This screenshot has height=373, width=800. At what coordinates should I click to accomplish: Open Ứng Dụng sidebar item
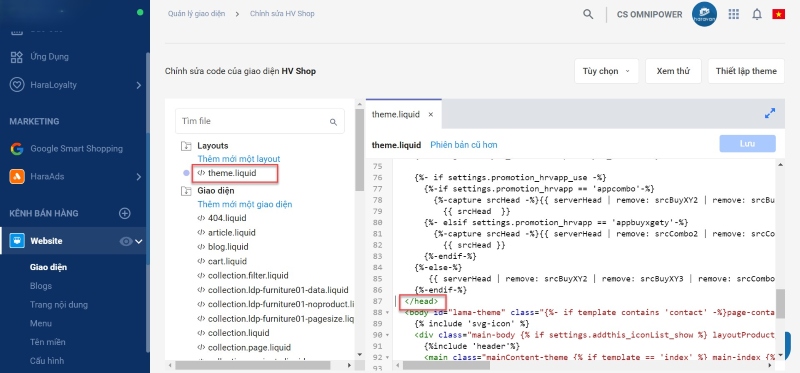(x=49, y=57)
